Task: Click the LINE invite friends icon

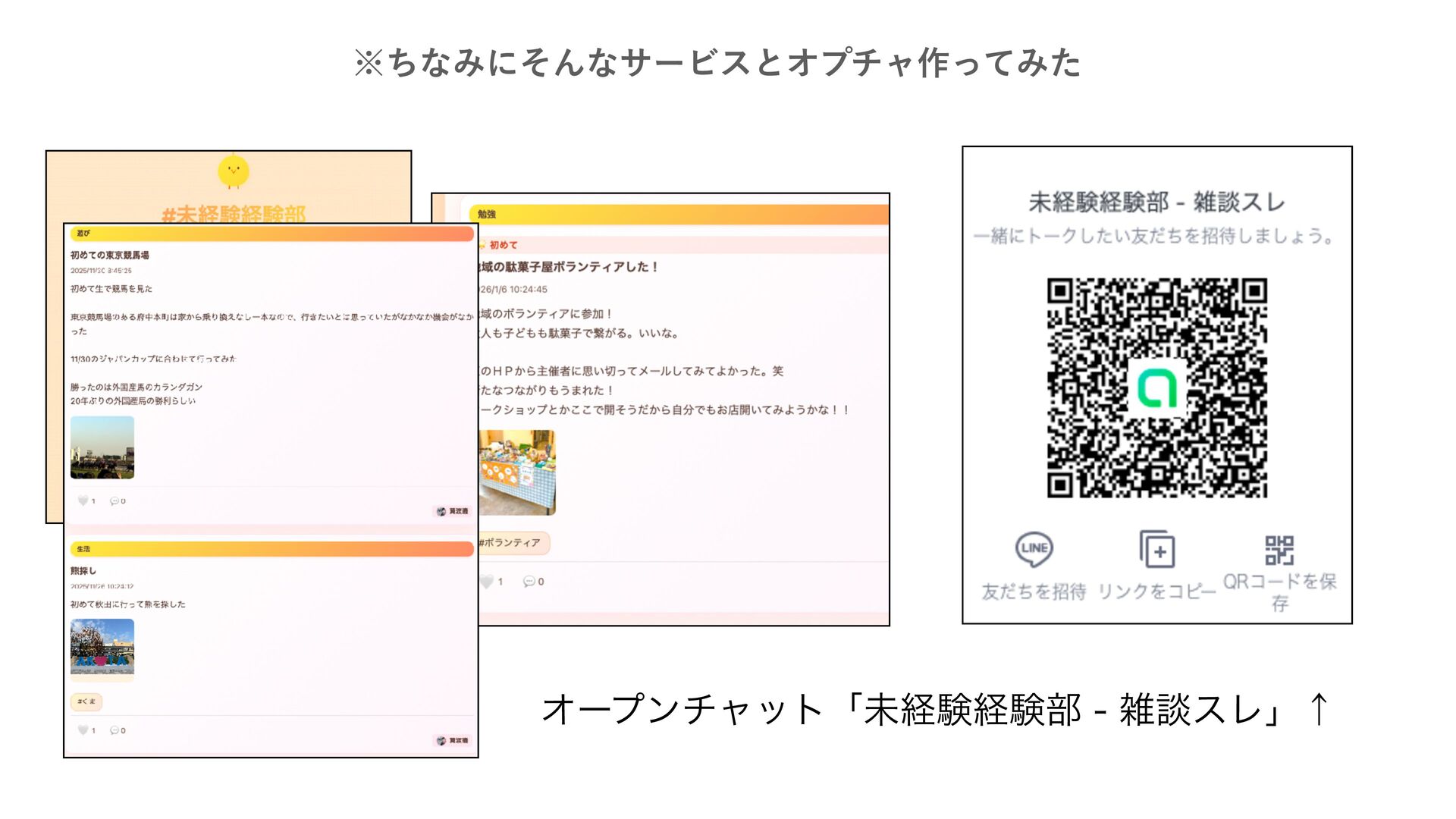Action: [x=1034, y=550]
